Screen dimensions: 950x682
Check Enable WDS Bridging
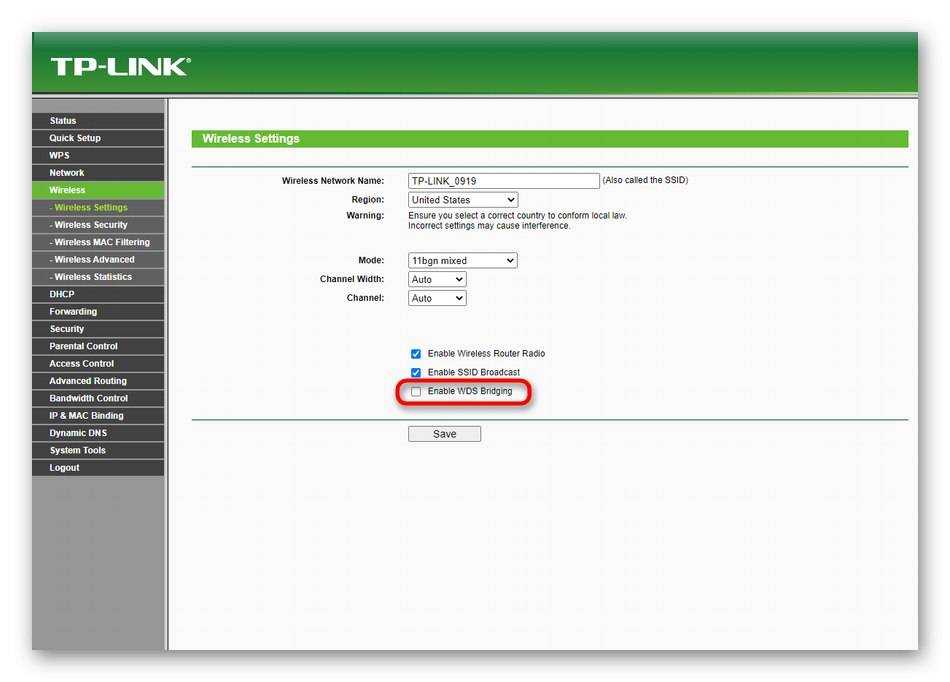[416, 392]
